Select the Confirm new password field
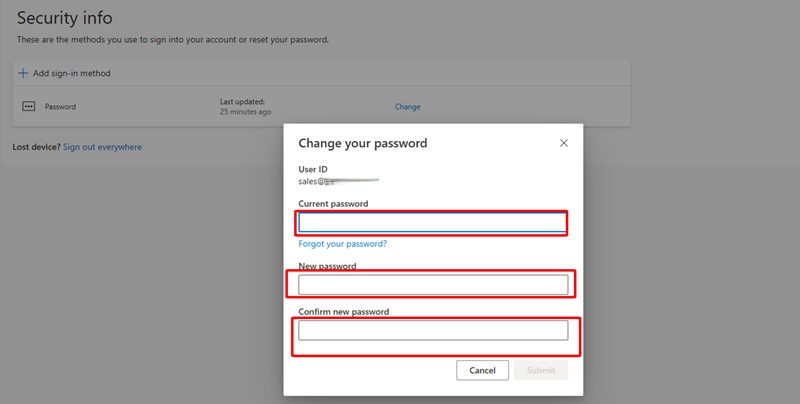 tap(432, 330)
